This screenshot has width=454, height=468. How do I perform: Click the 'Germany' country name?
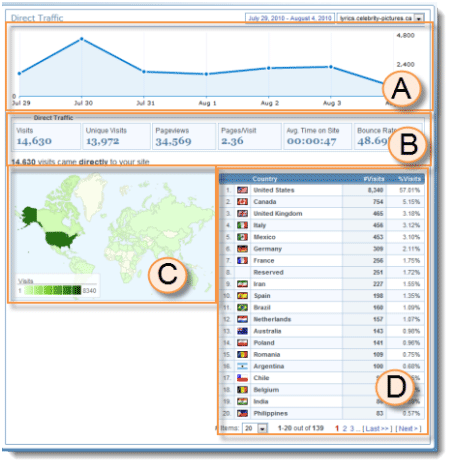click(x=268, y=249)
